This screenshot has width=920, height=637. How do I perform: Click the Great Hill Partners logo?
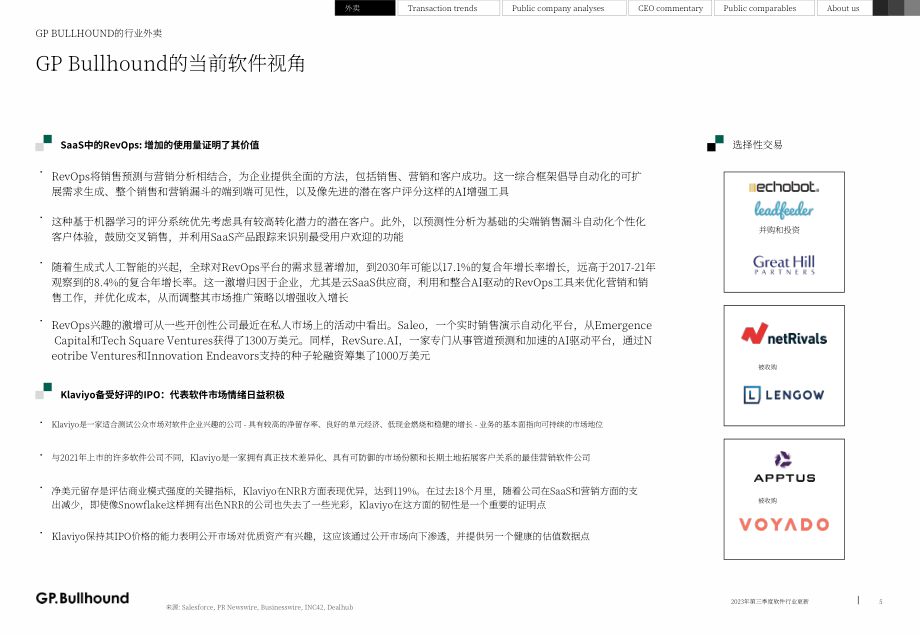pos(784,265)
